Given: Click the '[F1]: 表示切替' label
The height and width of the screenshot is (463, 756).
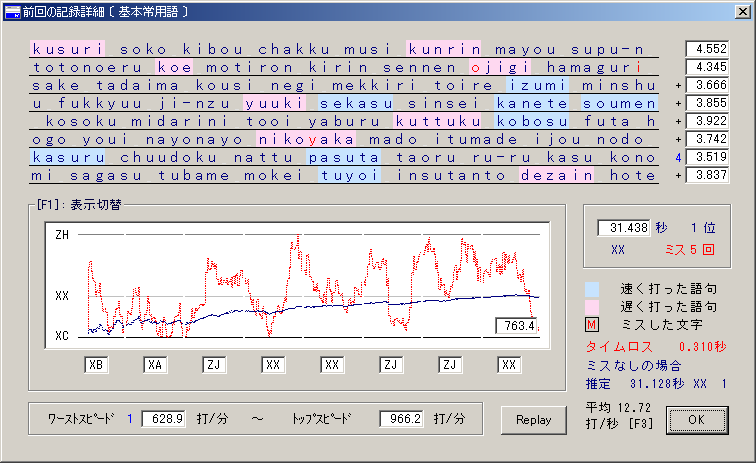Looking at the screenshot, I should tap(79, 205).
